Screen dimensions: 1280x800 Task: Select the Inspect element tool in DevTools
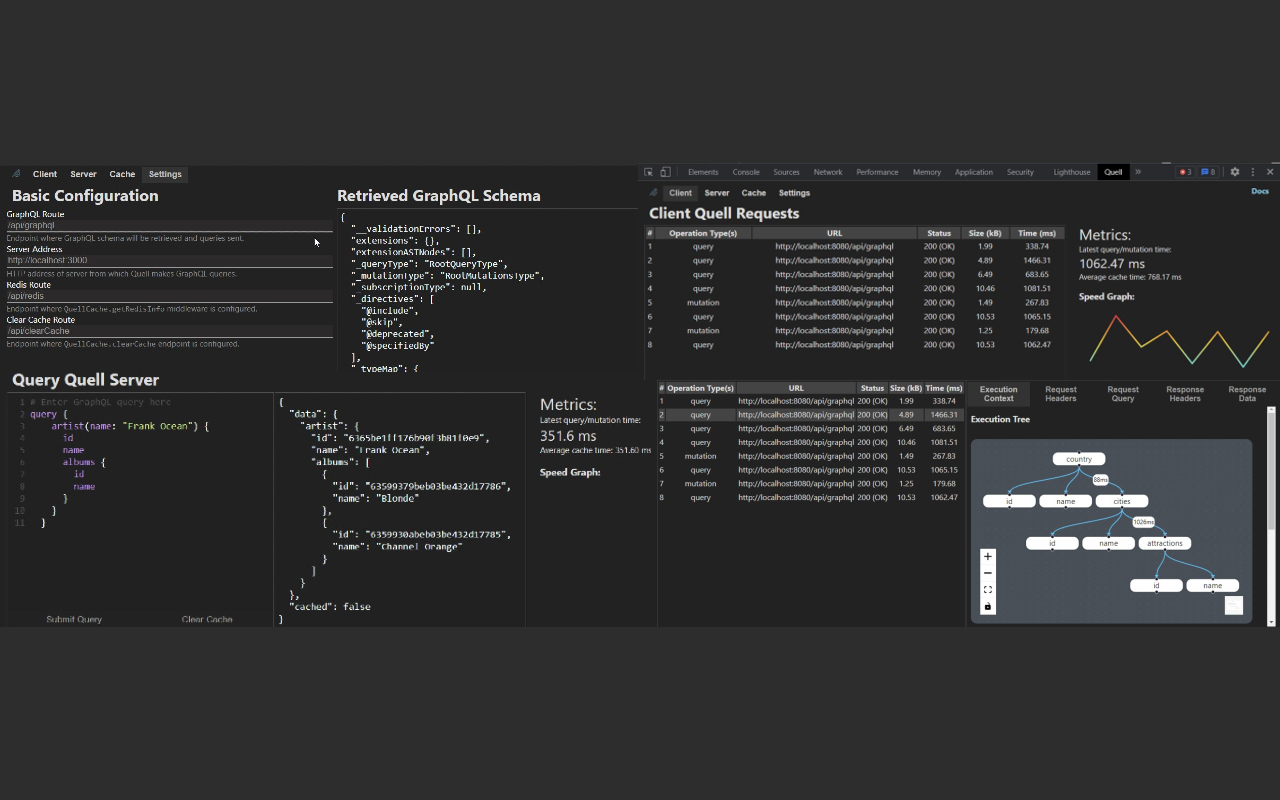tap(649, 171)
